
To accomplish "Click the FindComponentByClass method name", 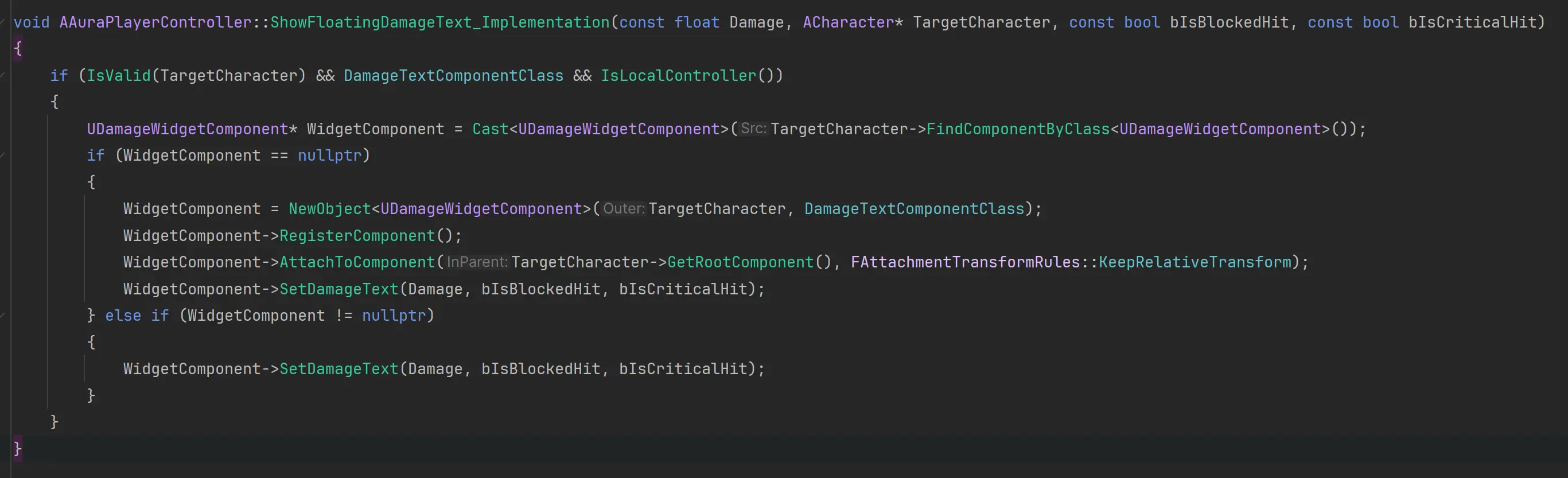I will 1018,129.
